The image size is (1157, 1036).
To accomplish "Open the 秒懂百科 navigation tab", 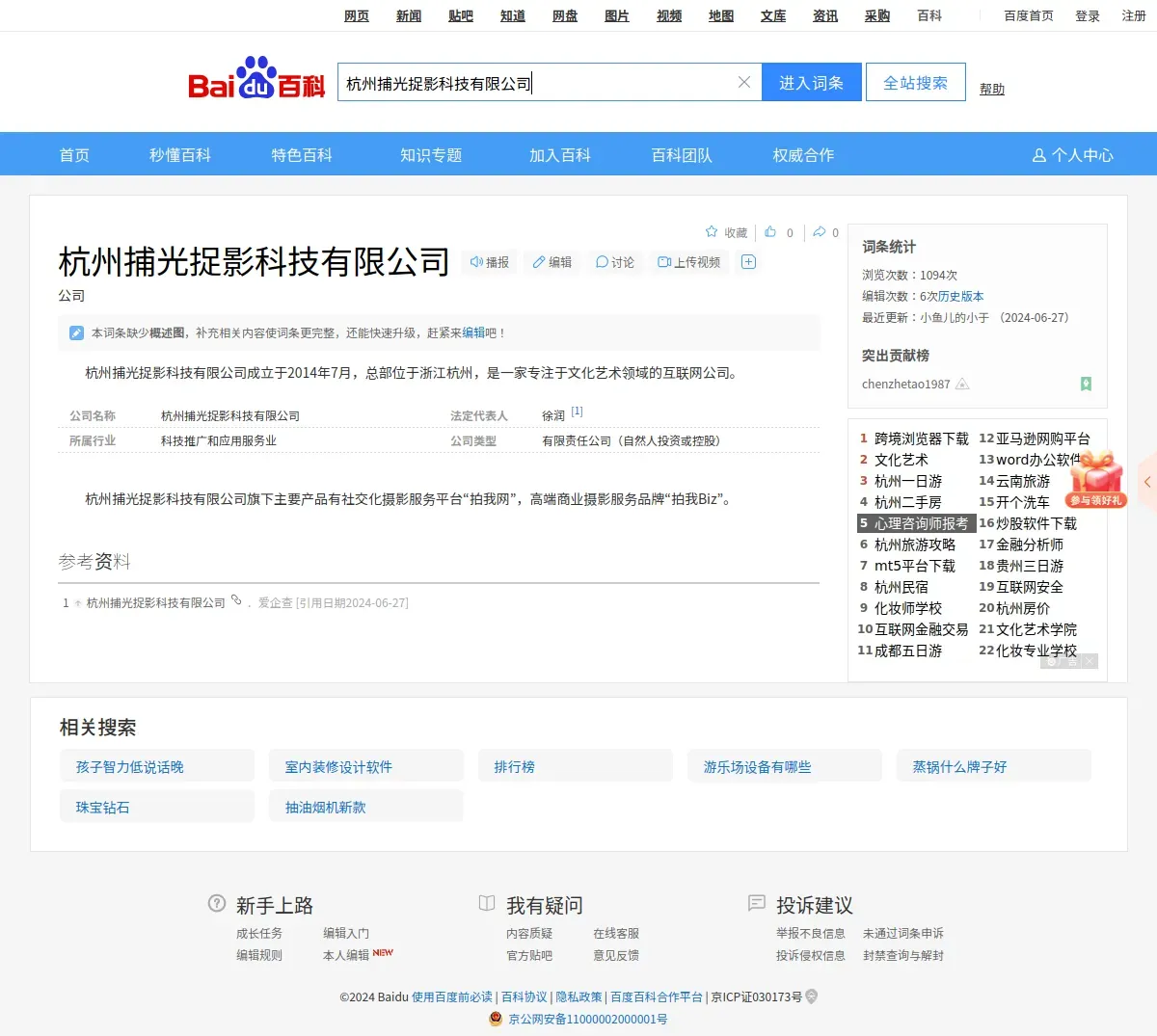I will pyautogui.click(x=180, y=155).
